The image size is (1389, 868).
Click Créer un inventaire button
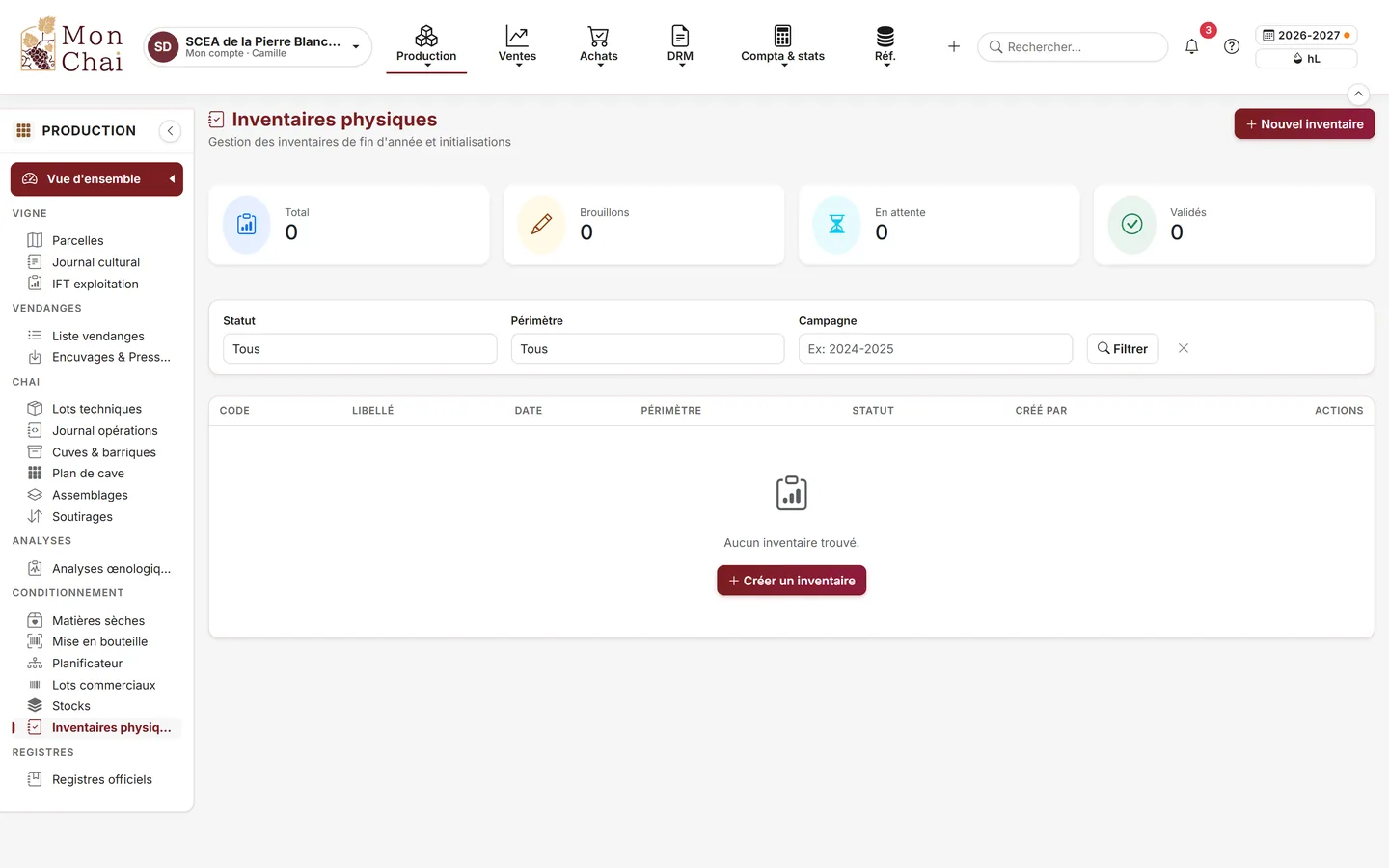(791, 581)
